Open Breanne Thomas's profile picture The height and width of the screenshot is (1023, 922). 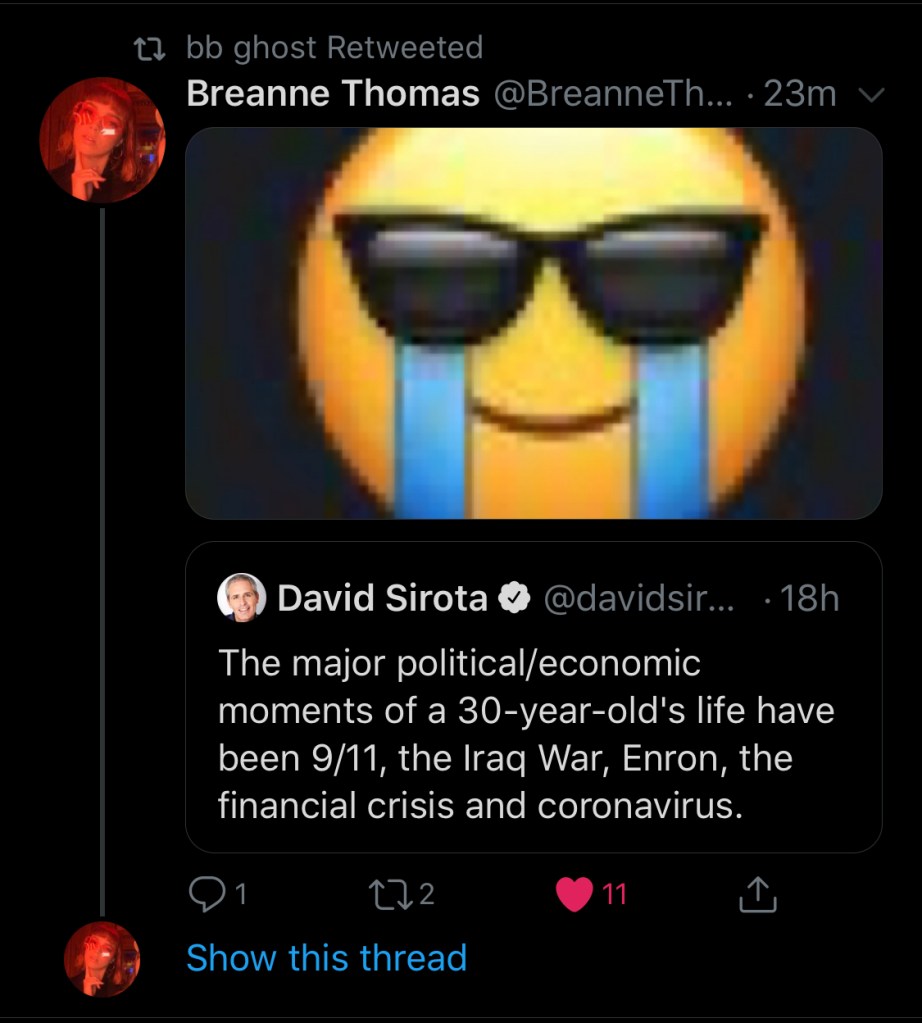pyautogui.click(x=101, y=140)
